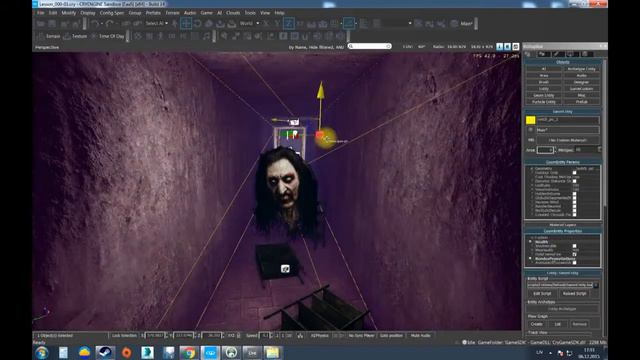
Task: Open the Texture editor button
Action: pyautogui.click(x=75, y=36)
